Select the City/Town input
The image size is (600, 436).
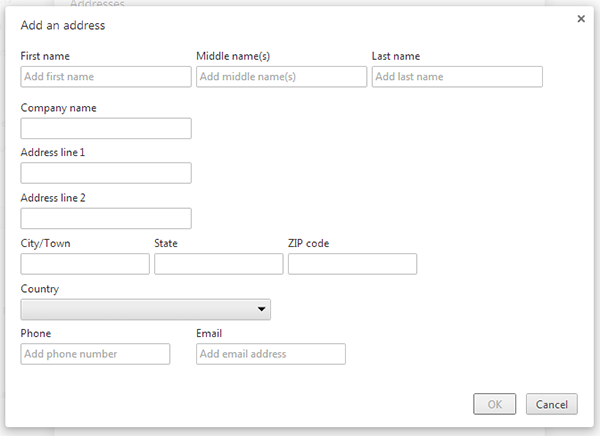click(x=85, y=264)
